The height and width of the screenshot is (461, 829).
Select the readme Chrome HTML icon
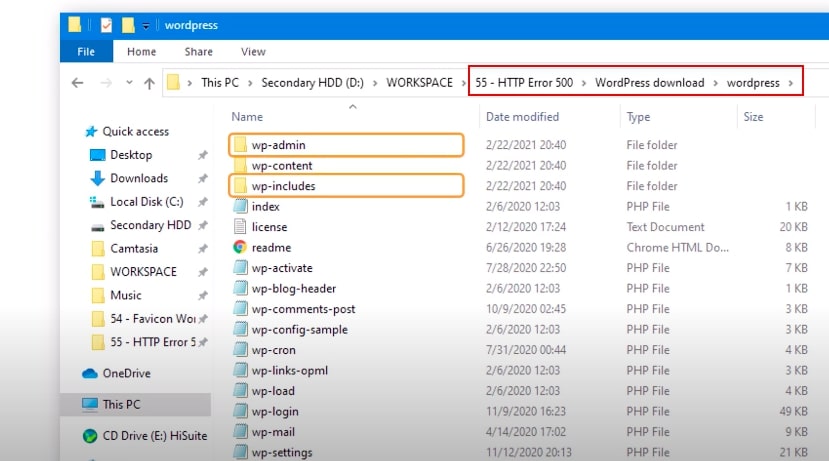click(x=240, y=247)
